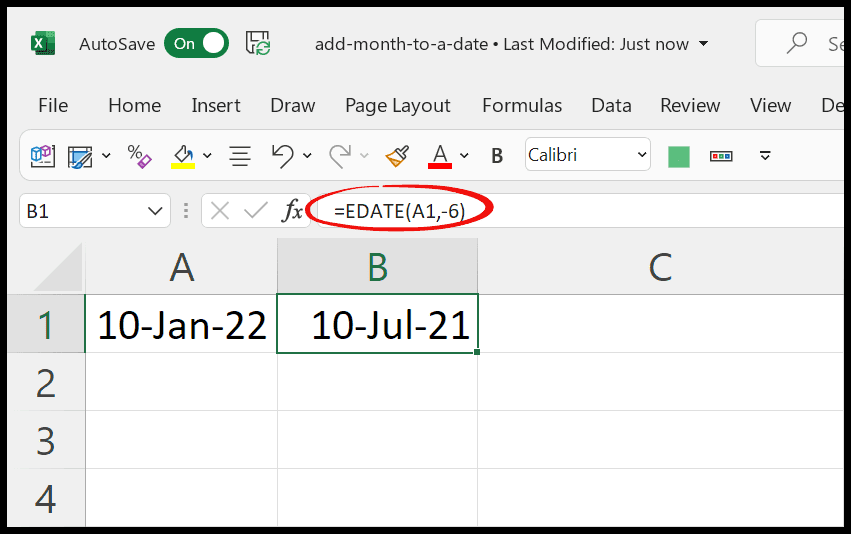Expand the Calibri font dropdown
851x534 pixels.
click(642, 155)
